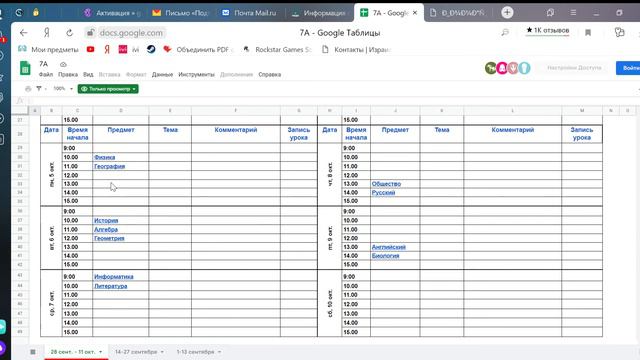Switch to the 'Письмо' mail browser tab
640x360 pixels.
pyautogui.click(x=180, y=13)
